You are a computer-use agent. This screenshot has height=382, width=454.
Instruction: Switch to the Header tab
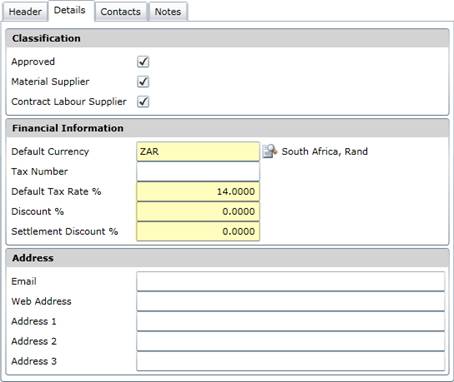(25, 12)
